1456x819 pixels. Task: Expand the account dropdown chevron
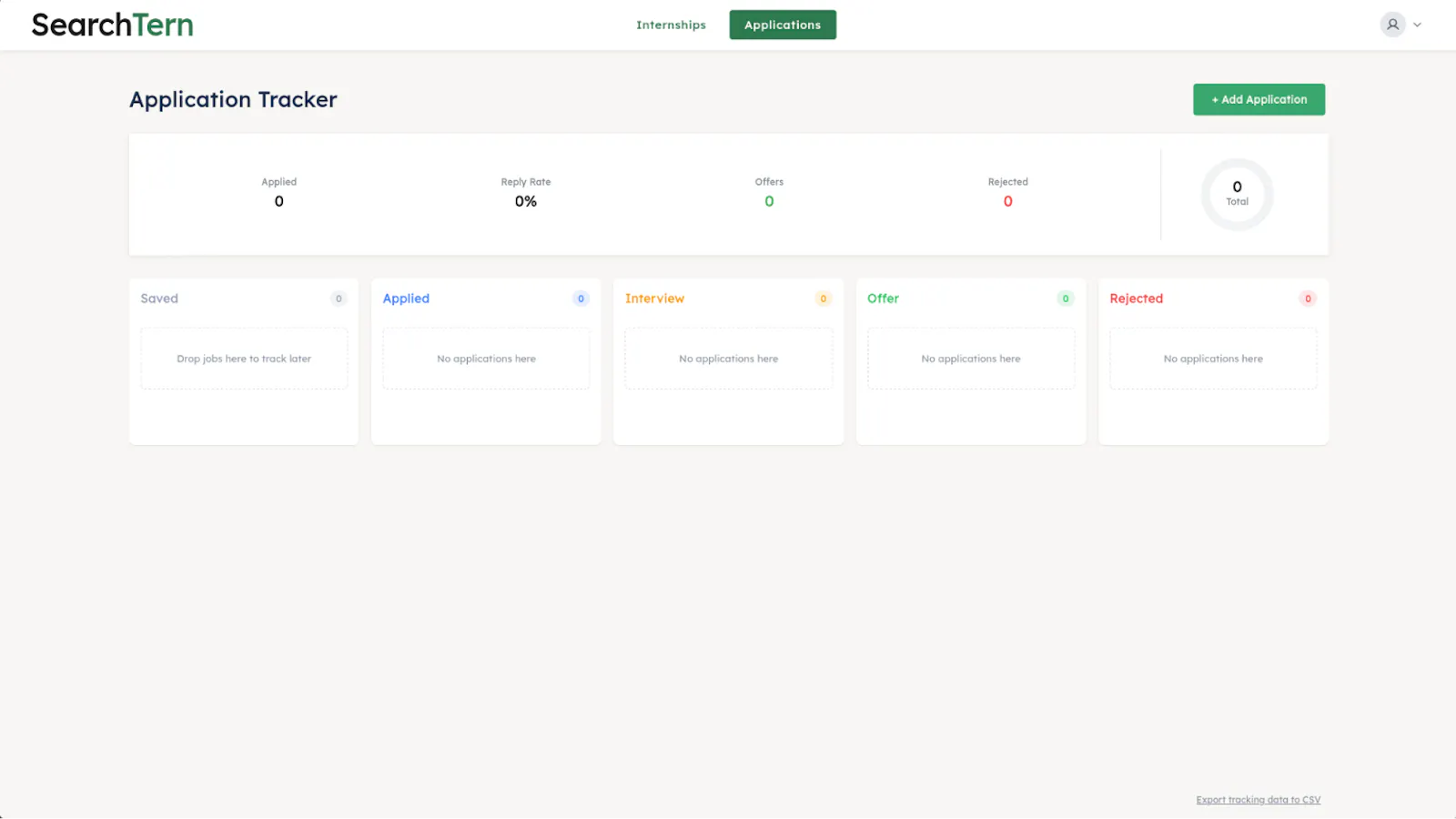[1417, 25]
